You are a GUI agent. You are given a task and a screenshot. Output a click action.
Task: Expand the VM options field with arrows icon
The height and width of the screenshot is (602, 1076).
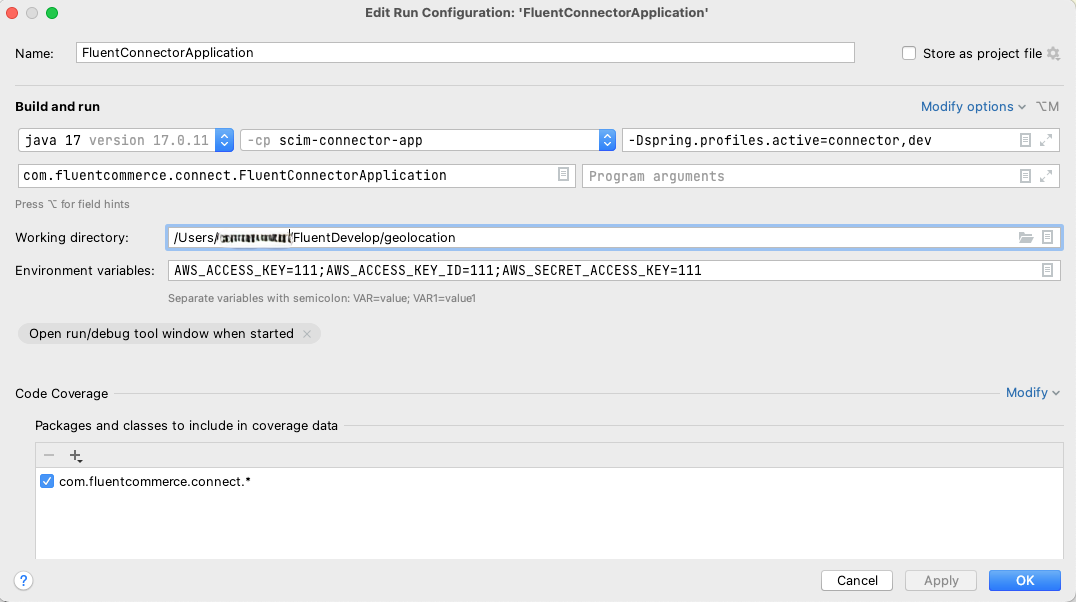[1046, 141]
